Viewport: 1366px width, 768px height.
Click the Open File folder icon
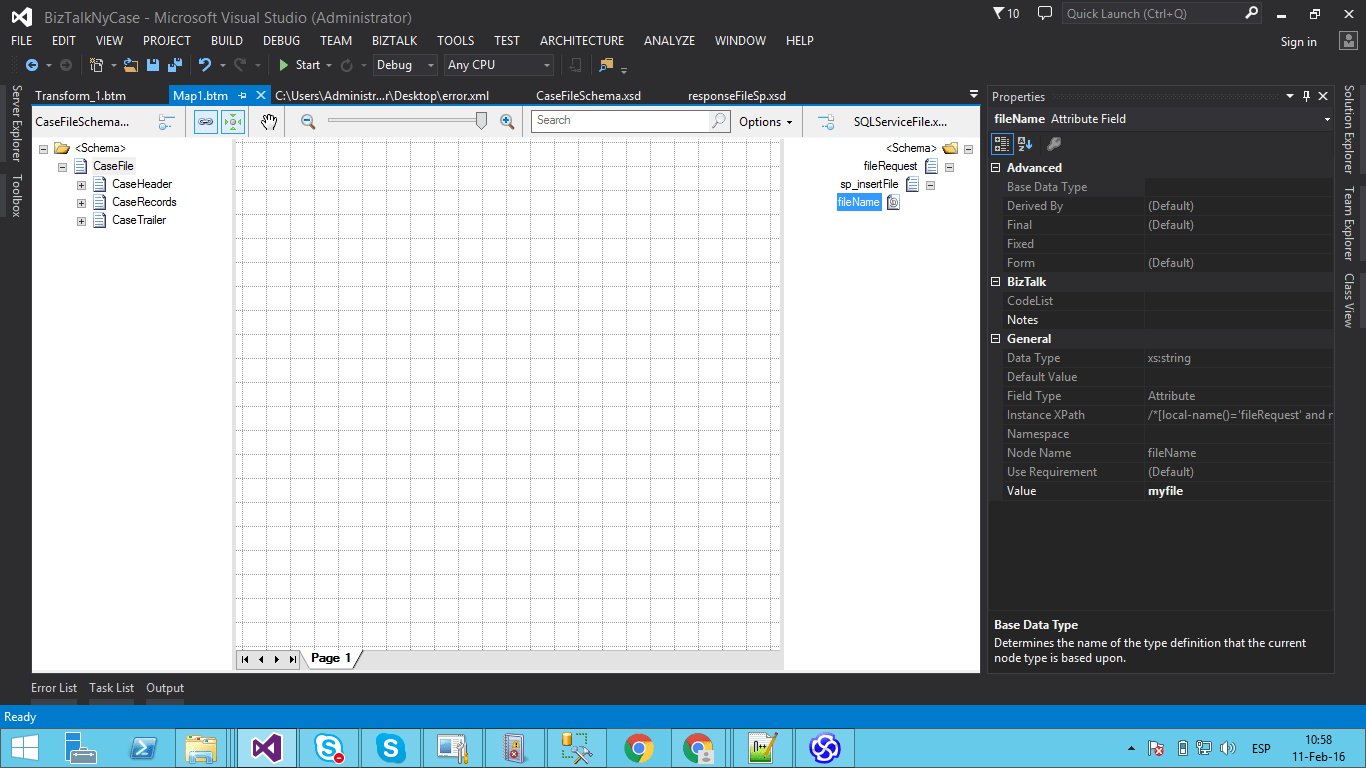131,65
